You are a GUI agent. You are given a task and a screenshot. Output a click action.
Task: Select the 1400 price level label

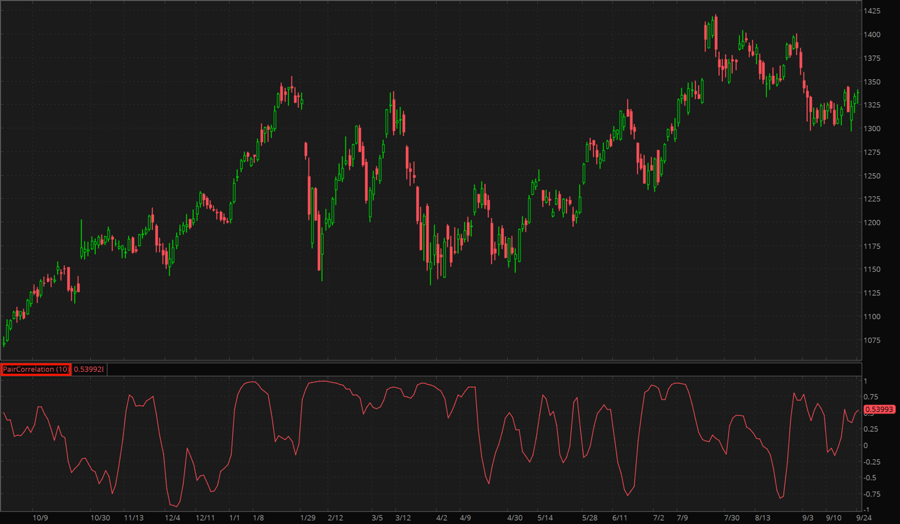[x=874, y=35]
